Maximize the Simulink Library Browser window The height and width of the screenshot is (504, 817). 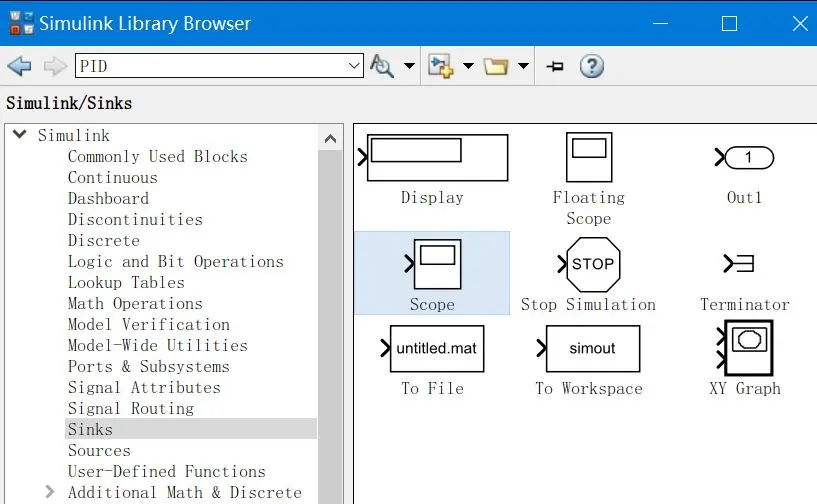click(729, 23)
